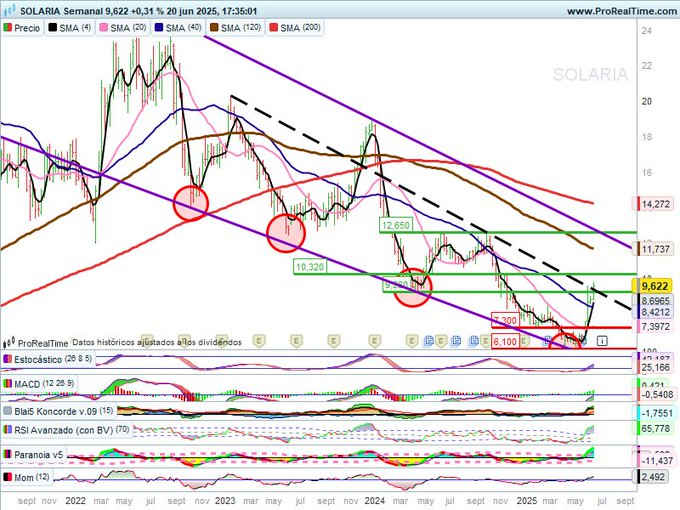Image resolution: width=680 pixels, height=510 pixels.
Task: Click the red SMA (200) legend icon
Action: point(274,28)
